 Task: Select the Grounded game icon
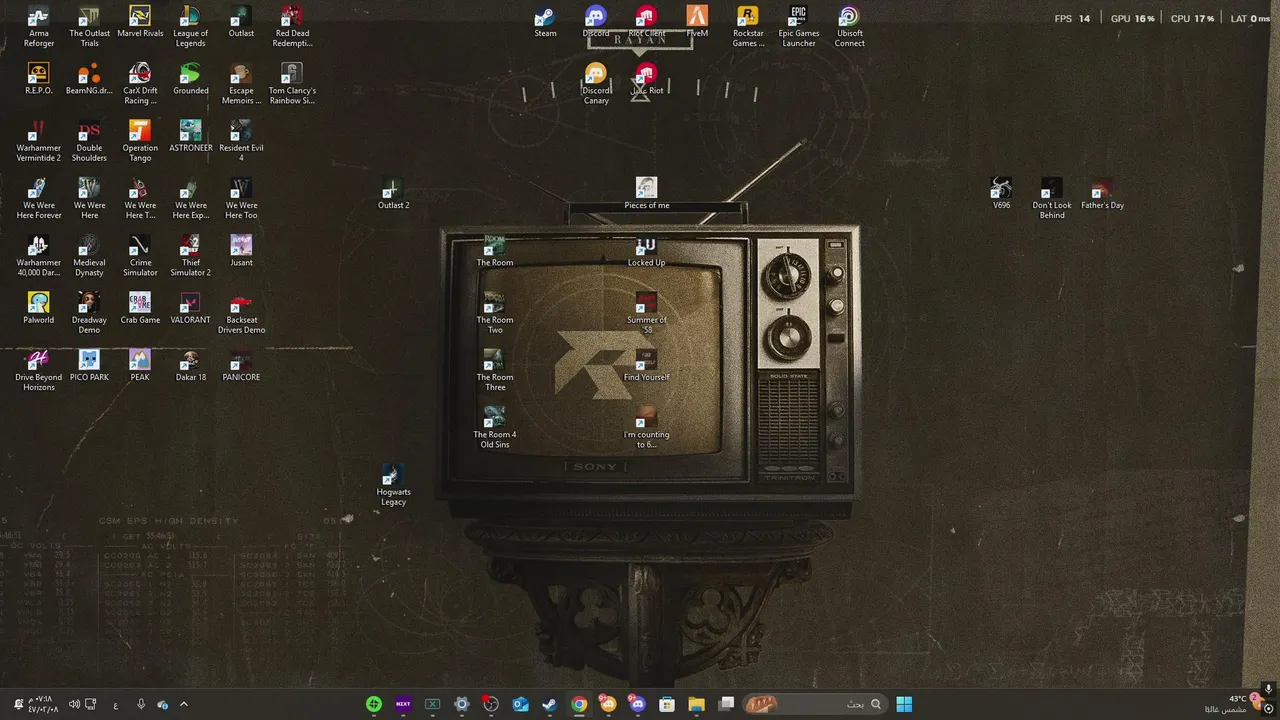click(190, 80)
